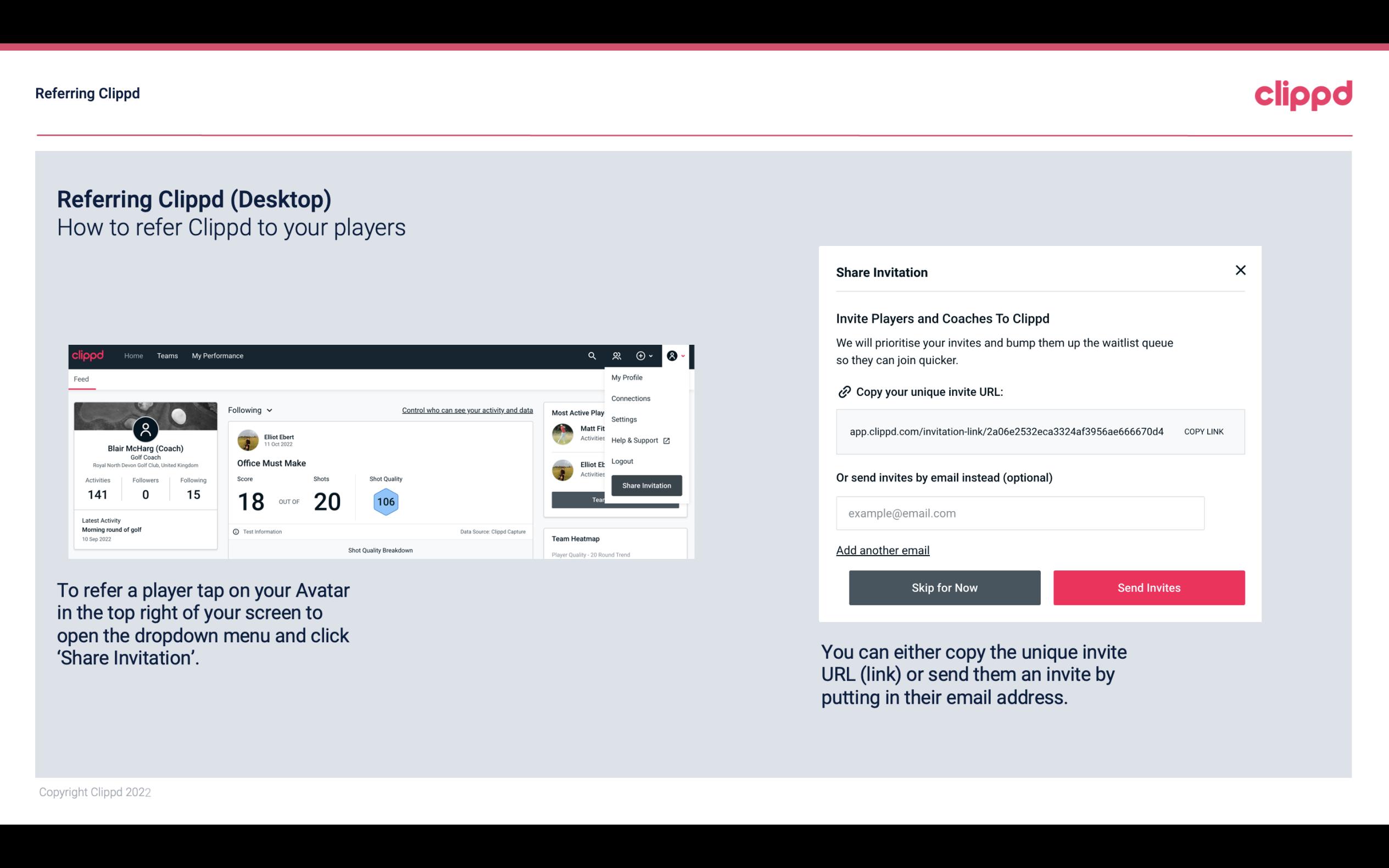Click the 'Teams' menu item in navigation
The width and height of the screenshot is (1389, 868).
point(166,355)
